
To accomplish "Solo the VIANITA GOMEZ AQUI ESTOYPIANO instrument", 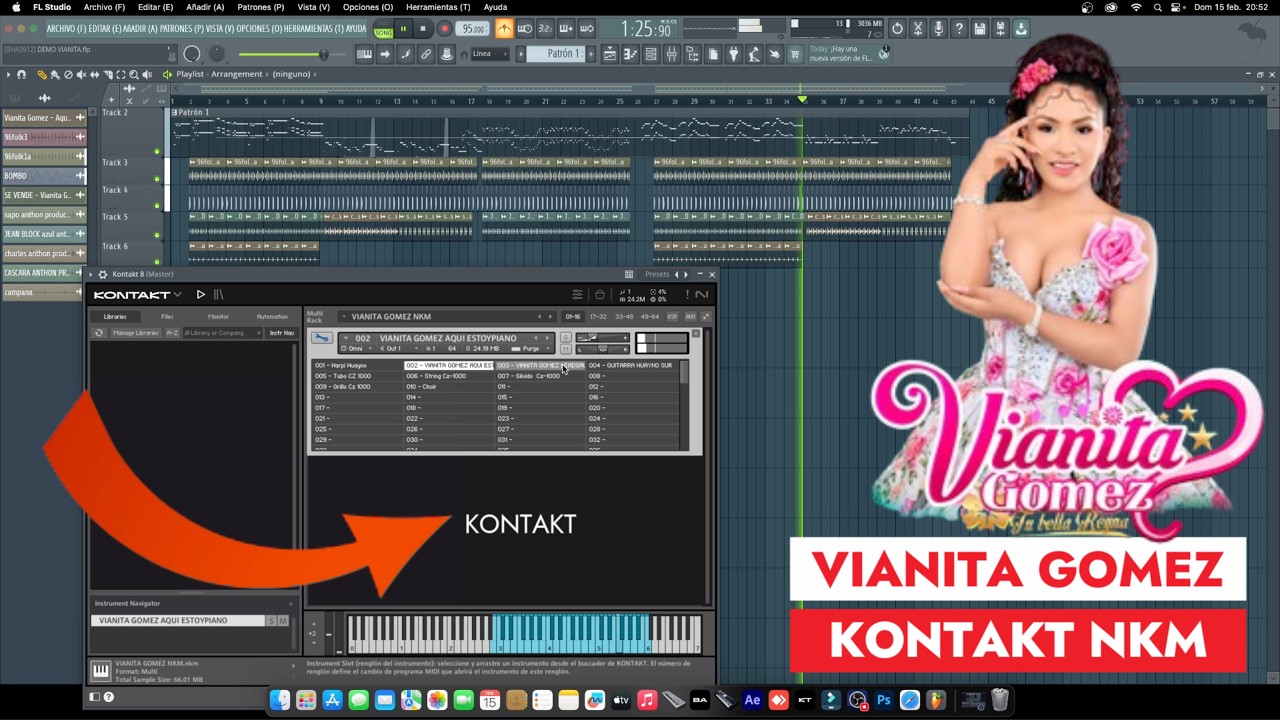I will (x=270, y=621).
